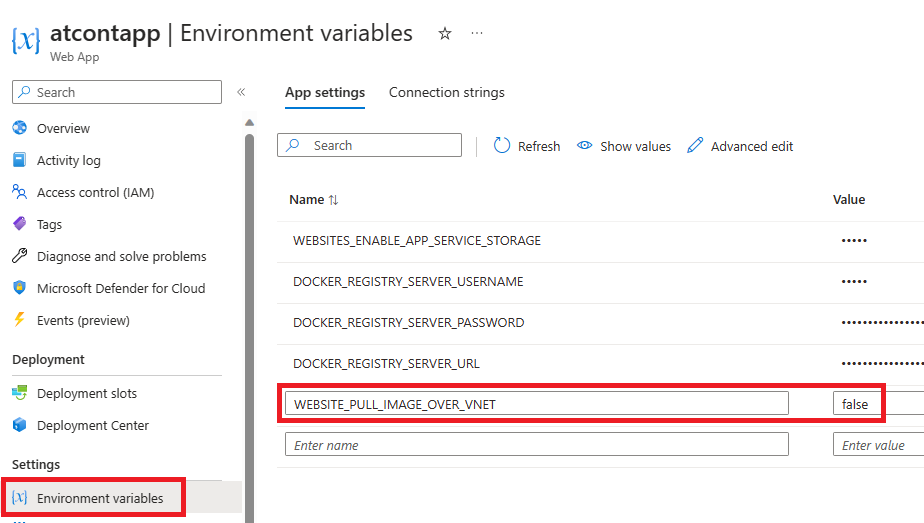
Task: Reveal hidden value of WEBSITES_ENABLE_APP_SERVICE_STORAGE
Action: (x=854, y=240)
